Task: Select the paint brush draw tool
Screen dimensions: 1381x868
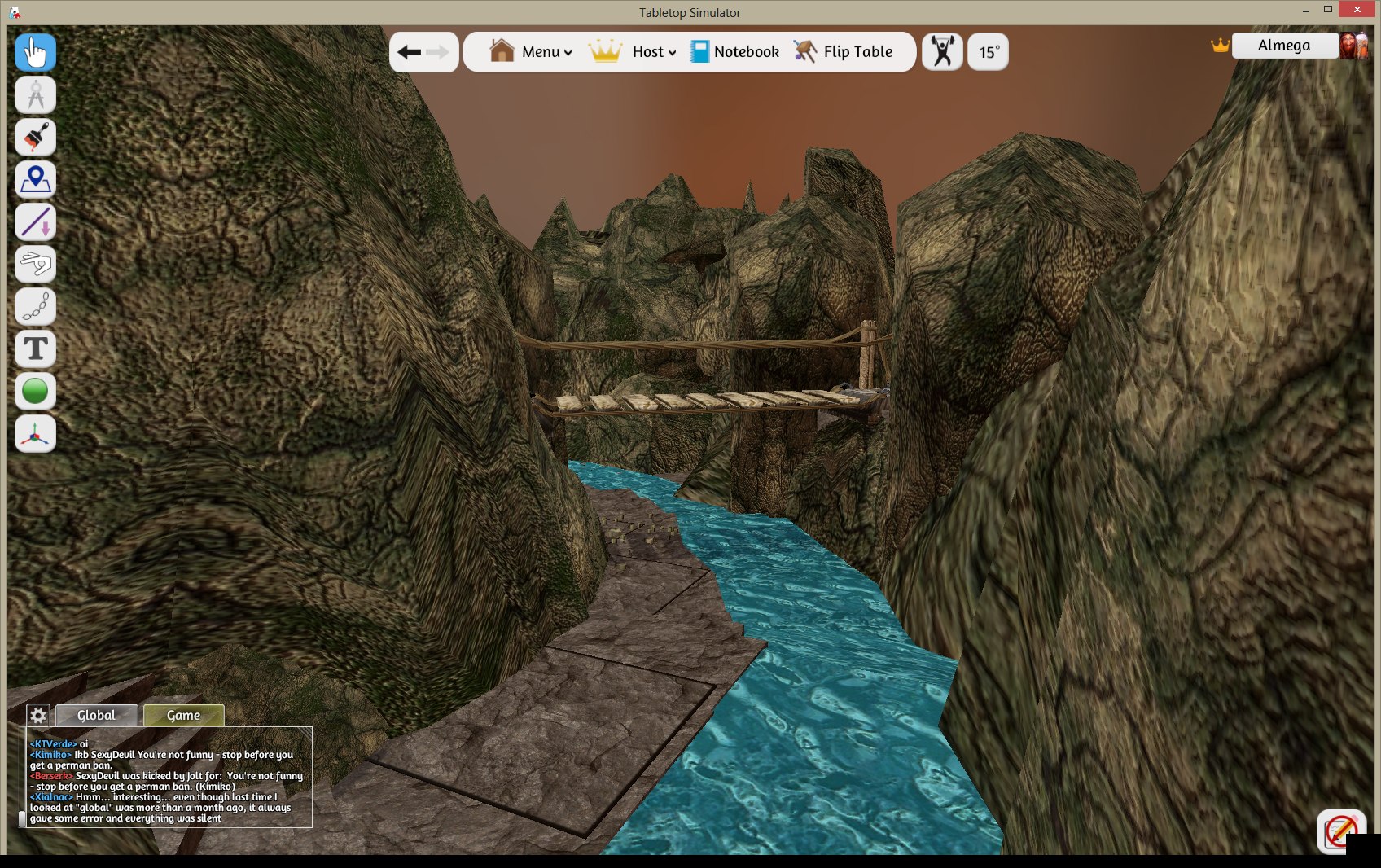Action: [x=35, y=137]
